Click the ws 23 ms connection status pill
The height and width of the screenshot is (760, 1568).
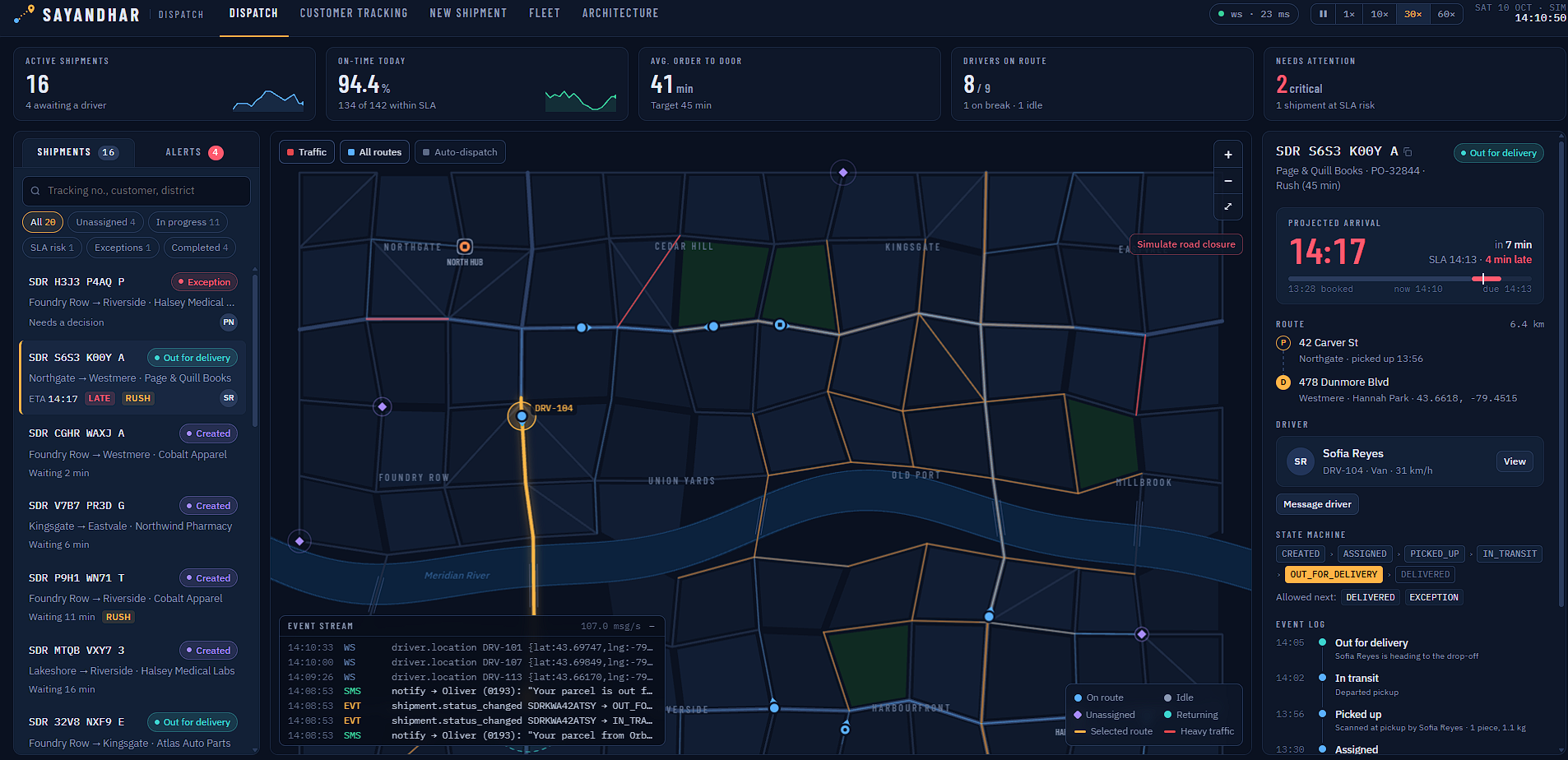[x=1254, y=14]
